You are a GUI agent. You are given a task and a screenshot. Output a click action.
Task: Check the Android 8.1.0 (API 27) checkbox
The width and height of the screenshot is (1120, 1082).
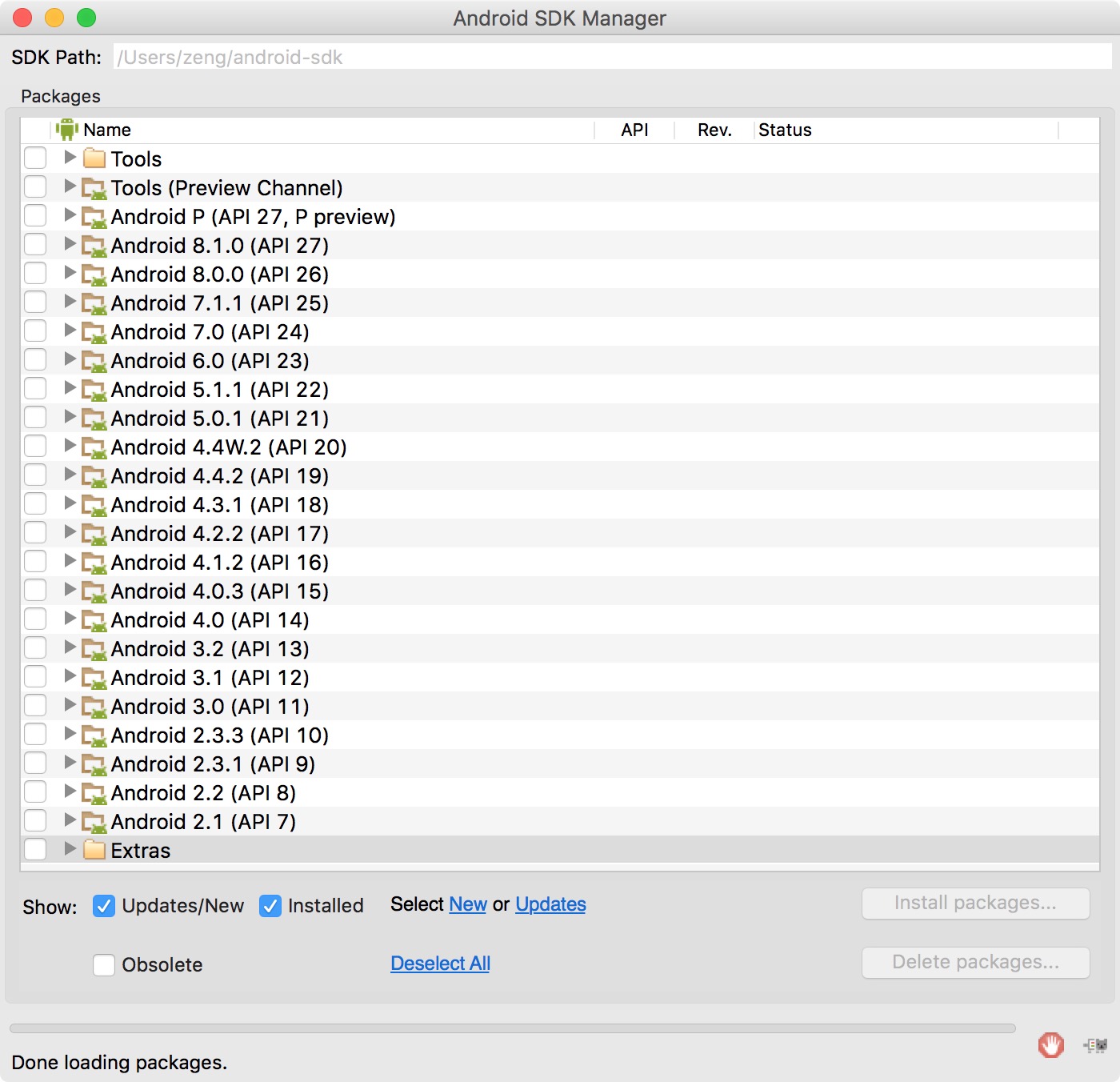35,245
